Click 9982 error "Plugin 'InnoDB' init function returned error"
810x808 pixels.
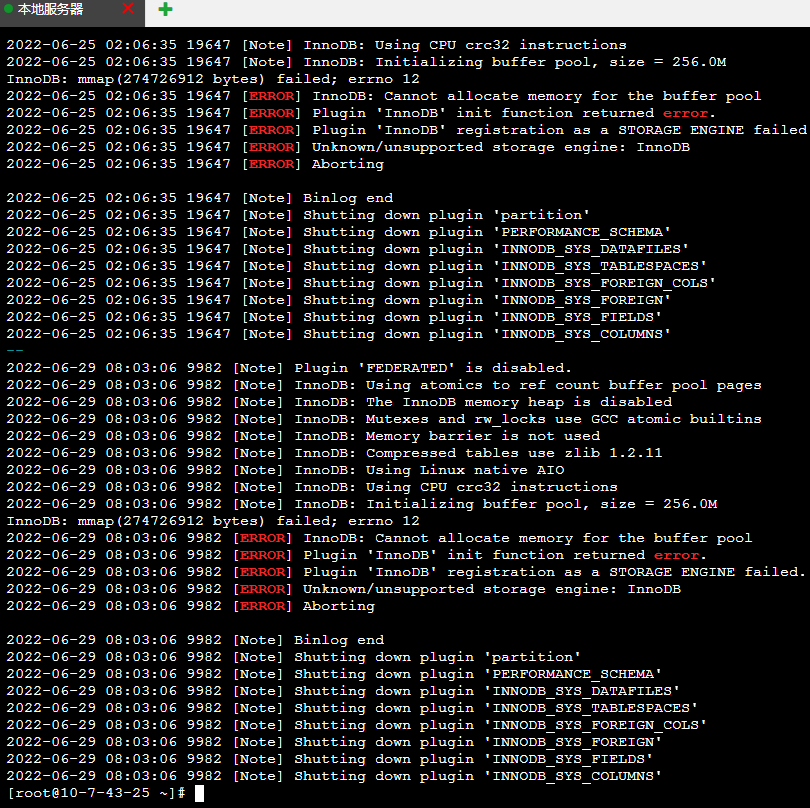tap(356, 555)
